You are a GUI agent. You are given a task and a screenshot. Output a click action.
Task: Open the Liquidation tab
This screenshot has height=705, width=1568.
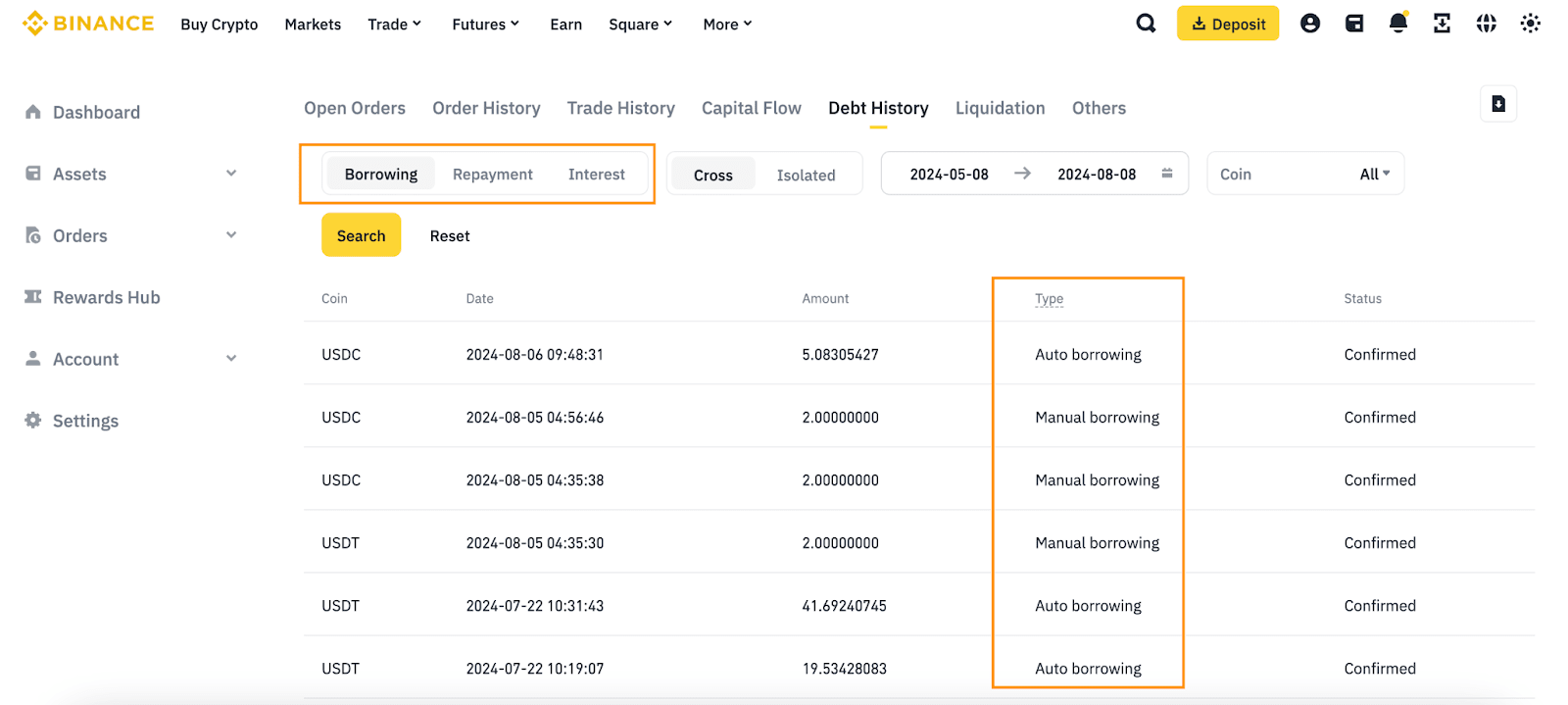[1001, 108]
